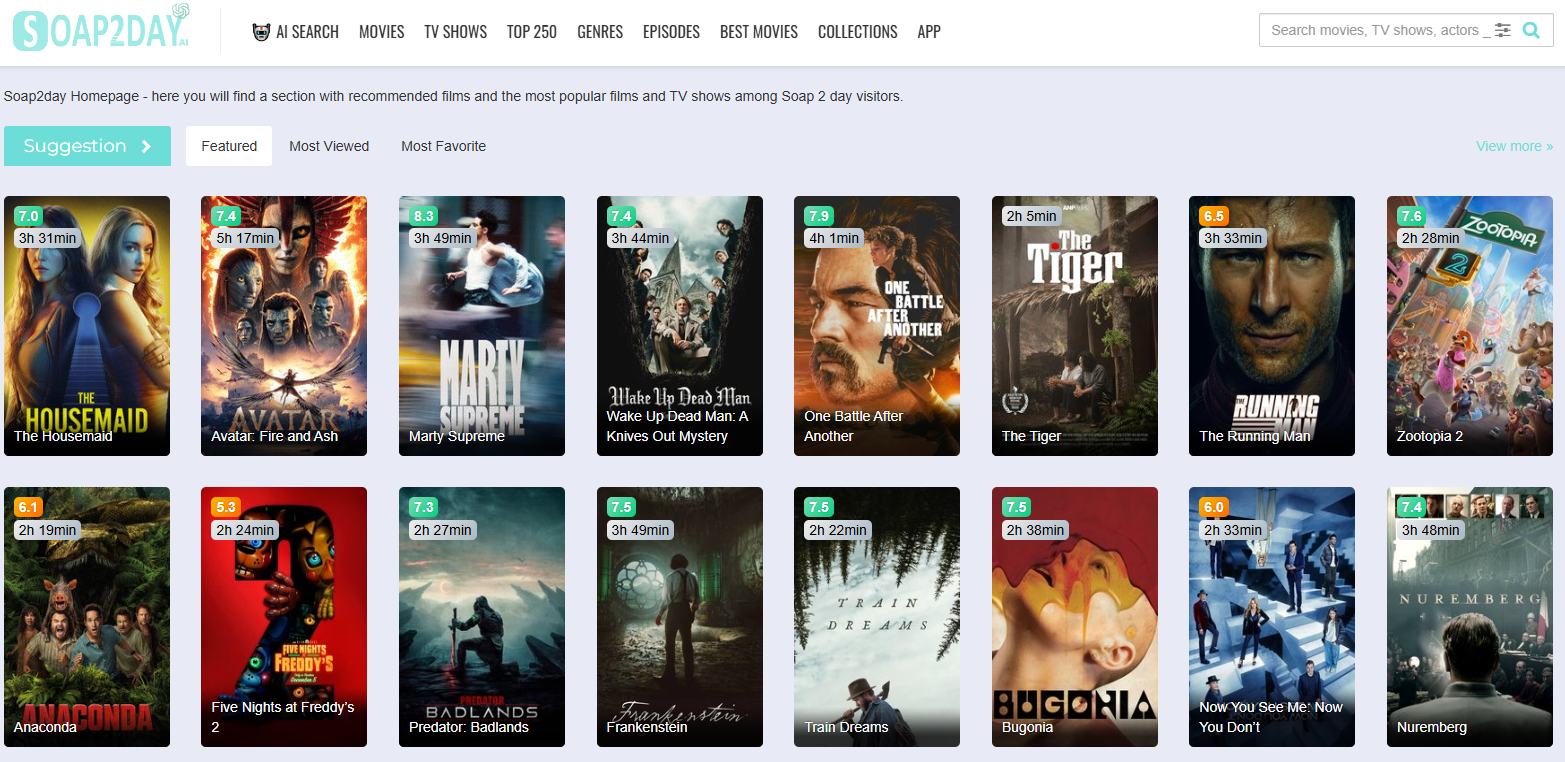Click the View more link

pos(1514,146)
